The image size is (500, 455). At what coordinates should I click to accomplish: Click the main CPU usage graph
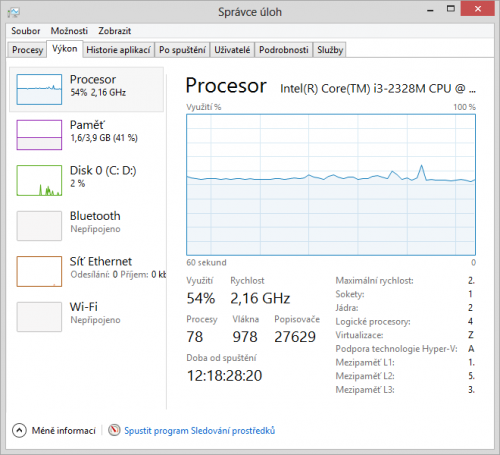(x=331, y=185)
